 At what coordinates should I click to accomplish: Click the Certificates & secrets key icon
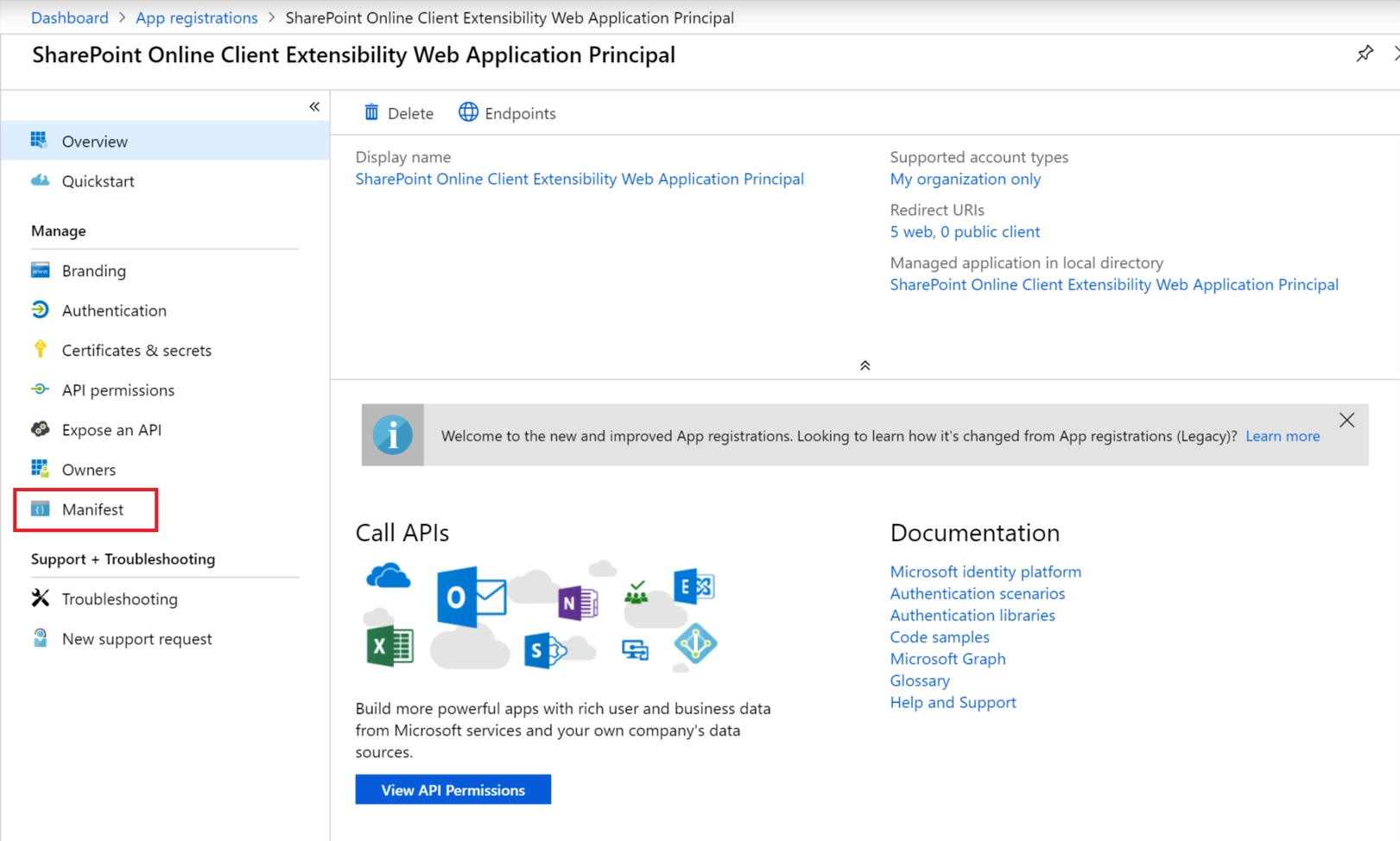pyautogui.click(x=40, y=349)
